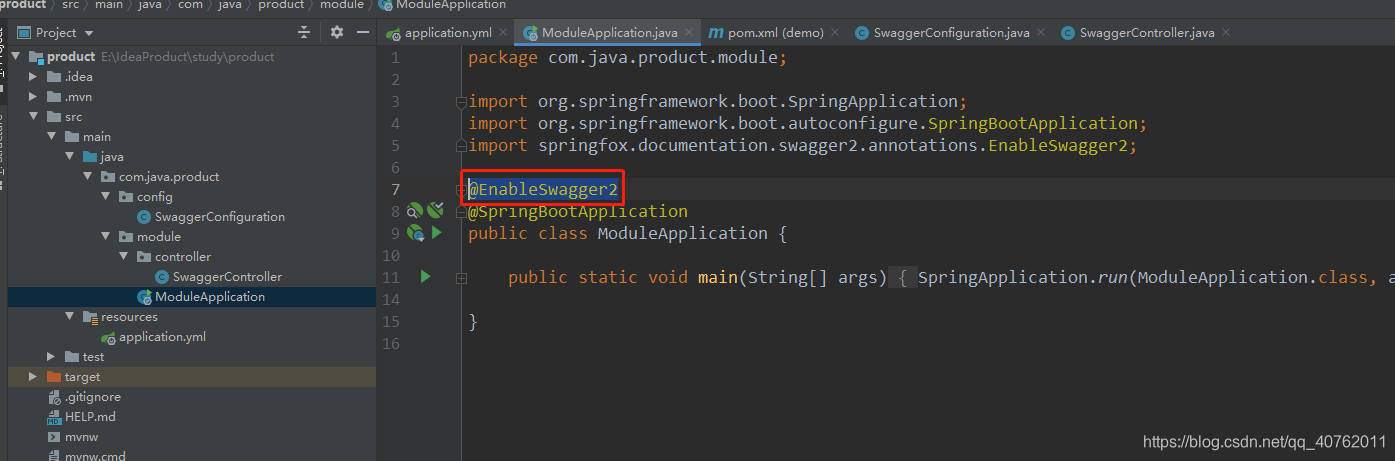Close the ModuleApplication.java tab
The height and width of the screenshot is (461, 1395).
click(x=690, y=33)
